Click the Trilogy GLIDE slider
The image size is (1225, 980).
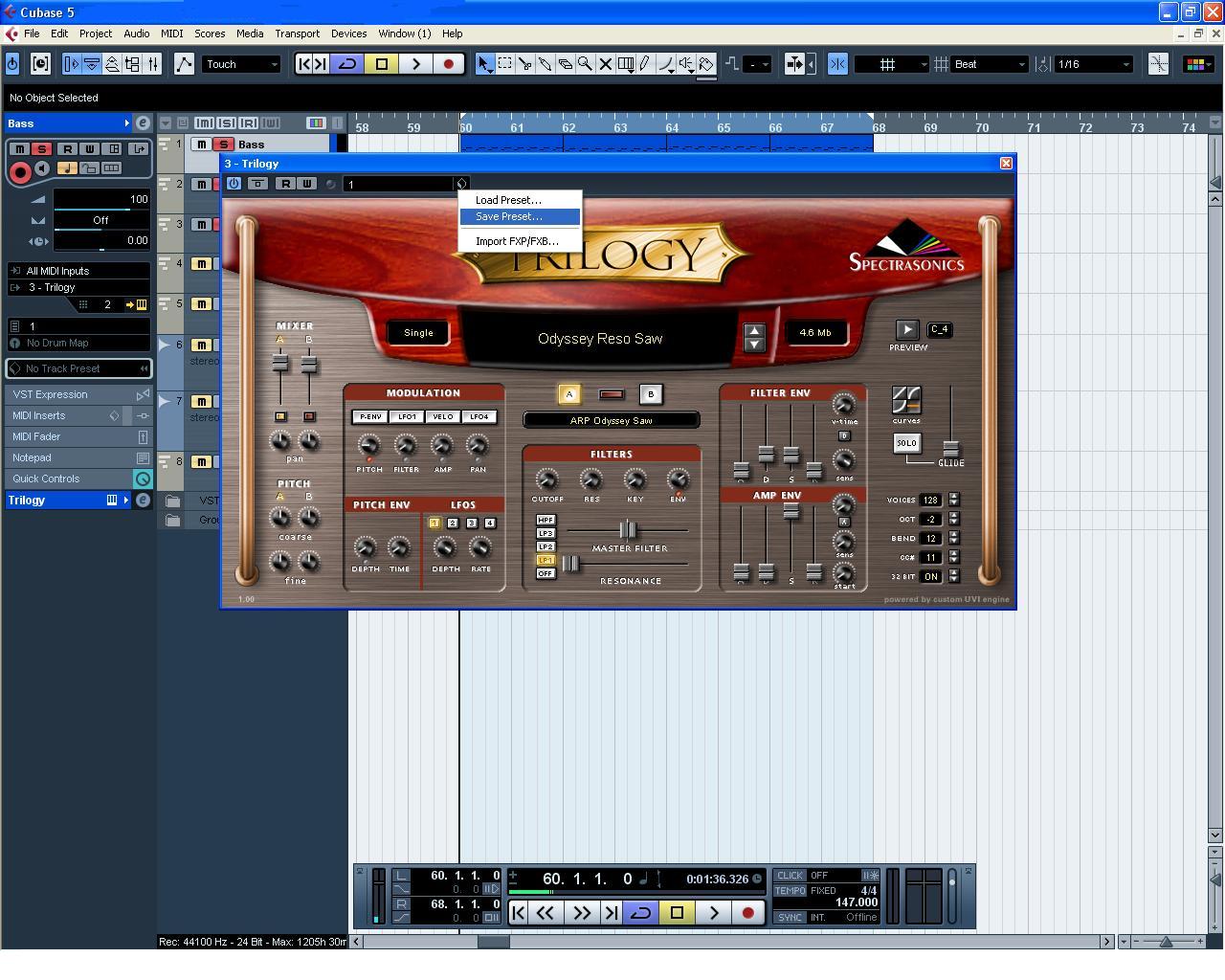[950, 448]
